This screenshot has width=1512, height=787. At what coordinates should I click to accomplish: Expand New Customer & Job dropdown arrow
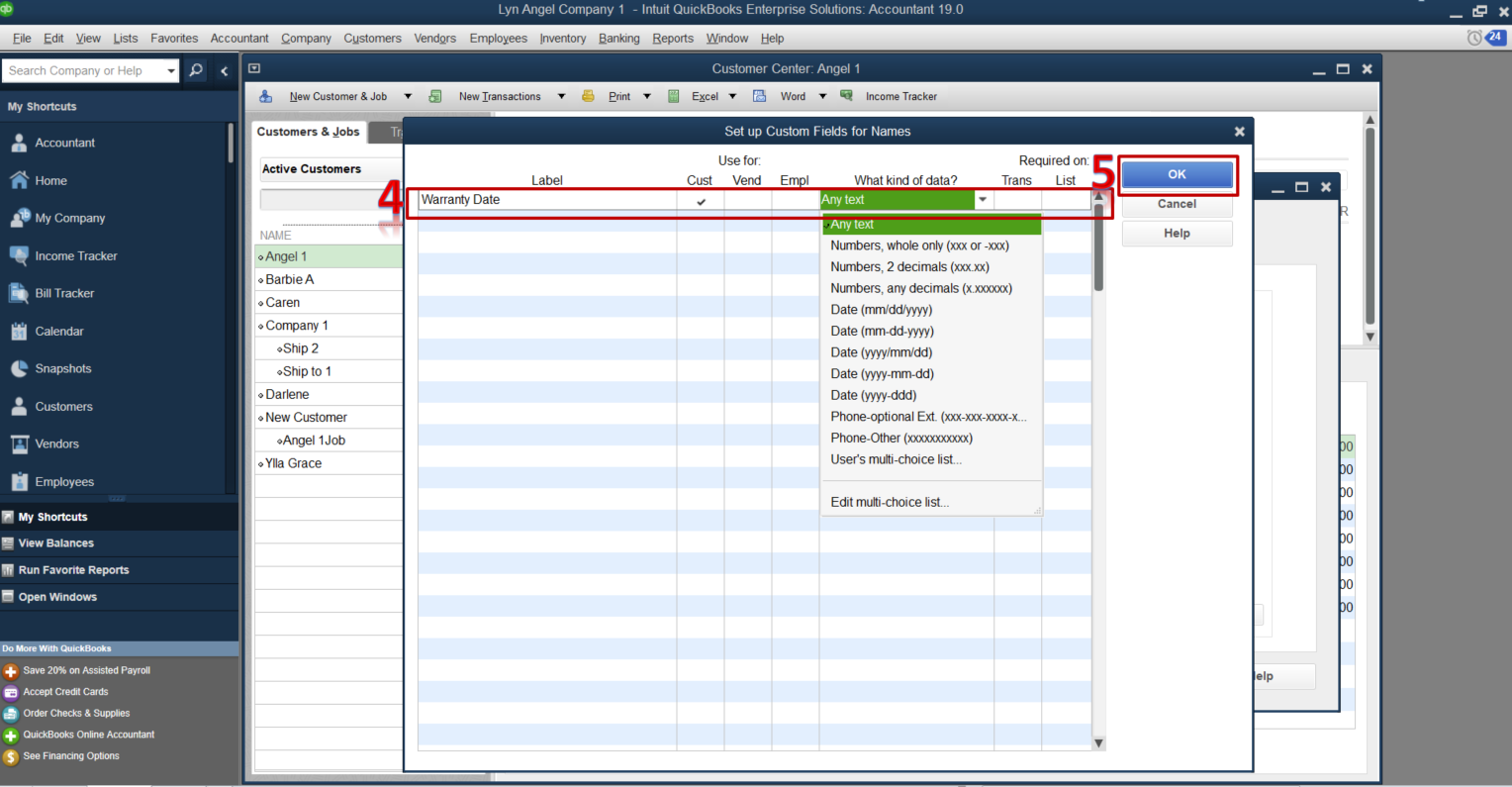pyautogui.click(x=408, y=96)
